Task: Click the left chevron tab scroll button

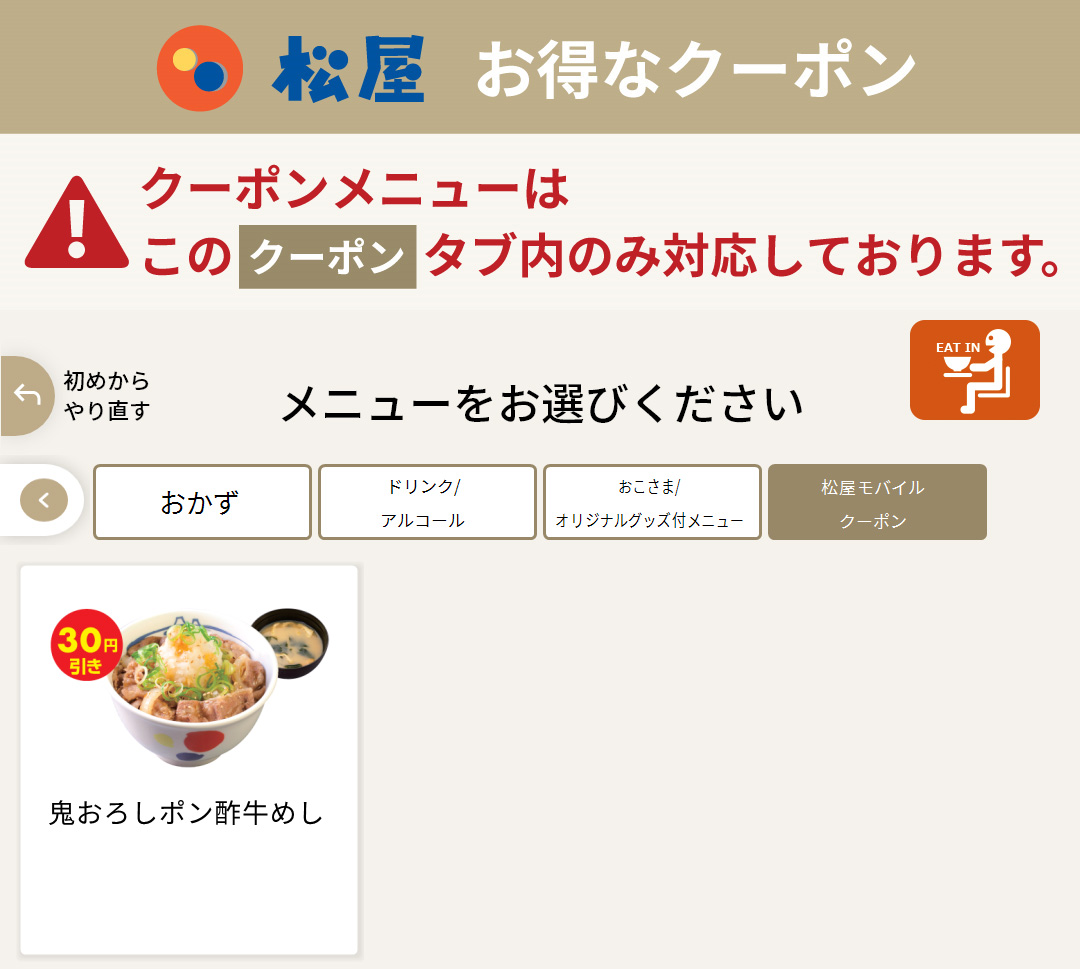Action: (44, 500)
